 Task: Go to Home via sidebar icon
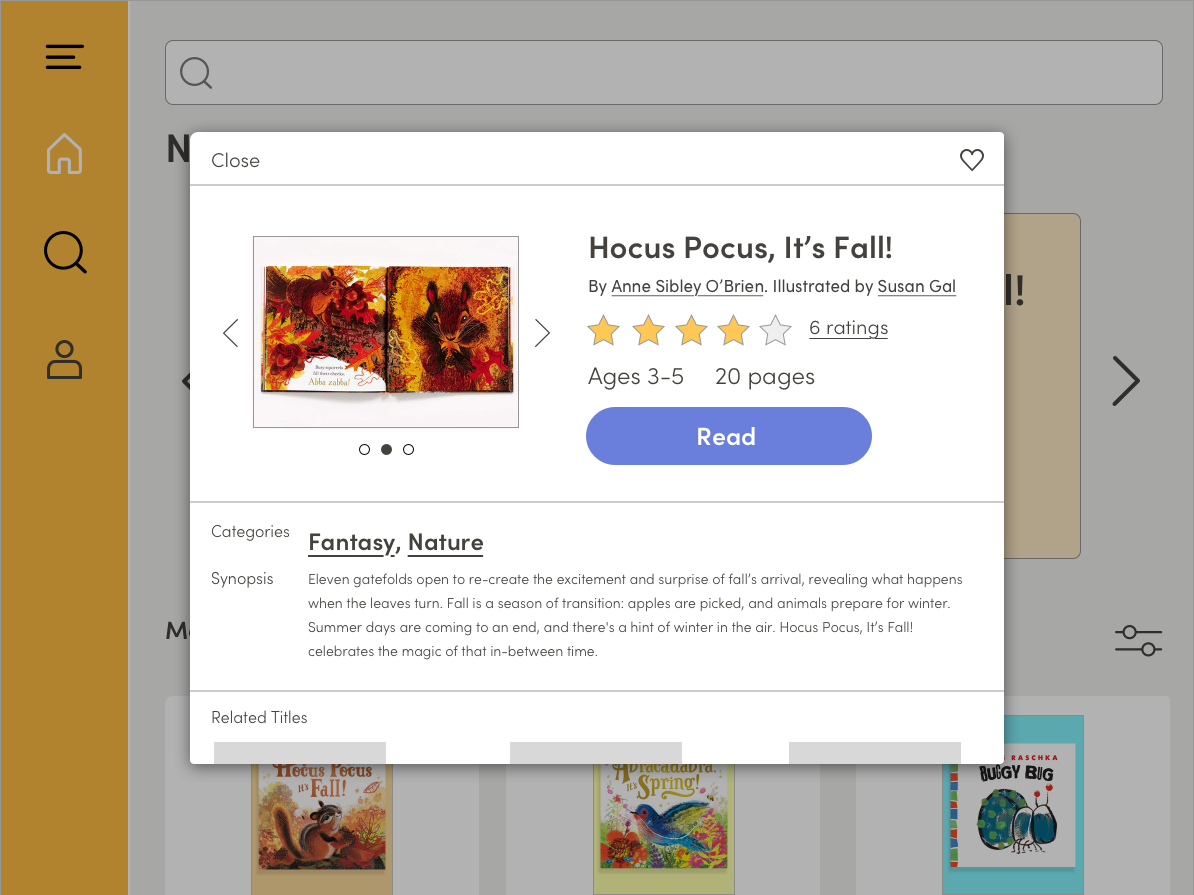tap(64, 154)
